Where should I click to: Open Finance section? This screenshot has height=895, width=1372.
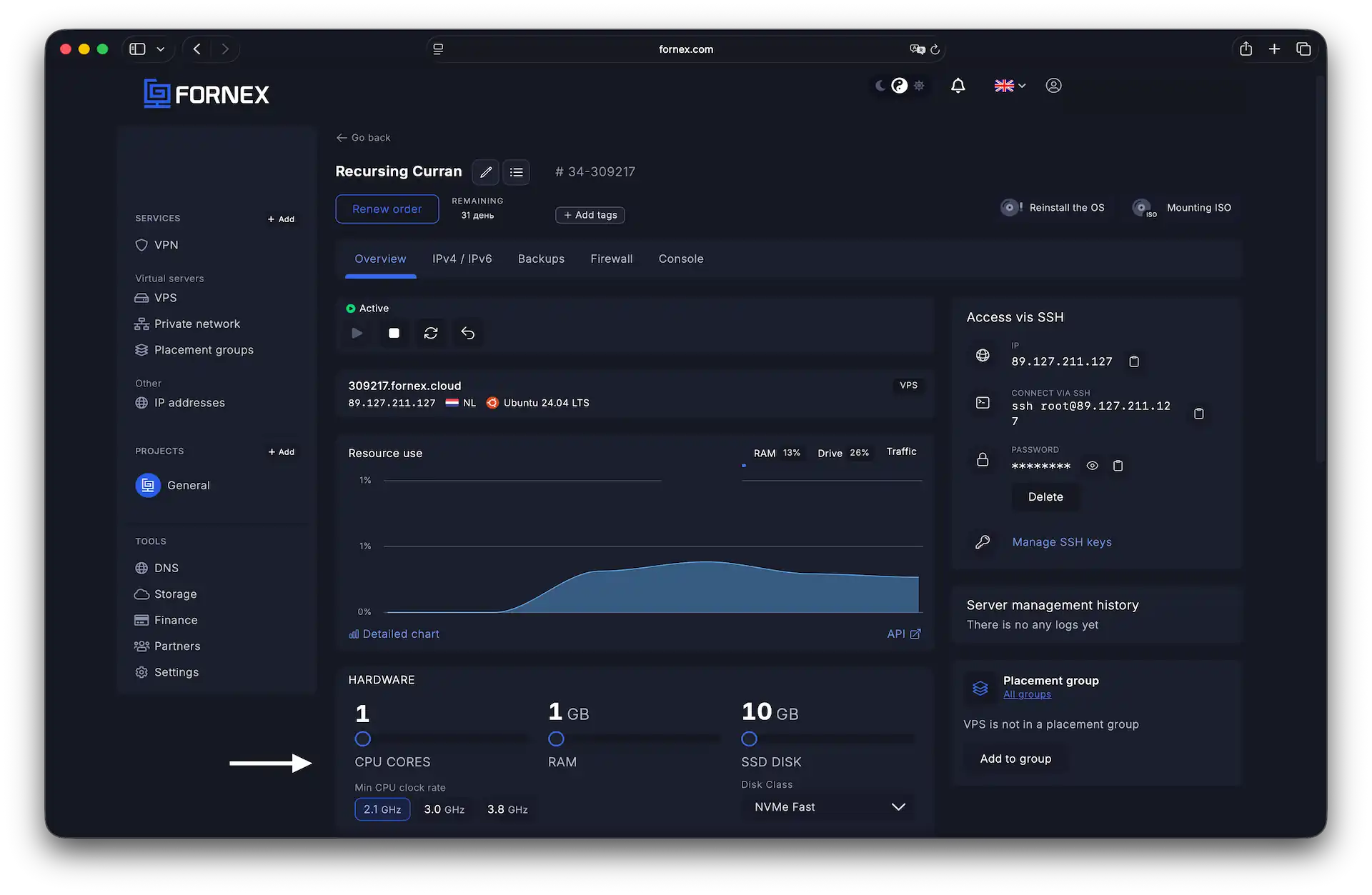[x=166, y=621]
